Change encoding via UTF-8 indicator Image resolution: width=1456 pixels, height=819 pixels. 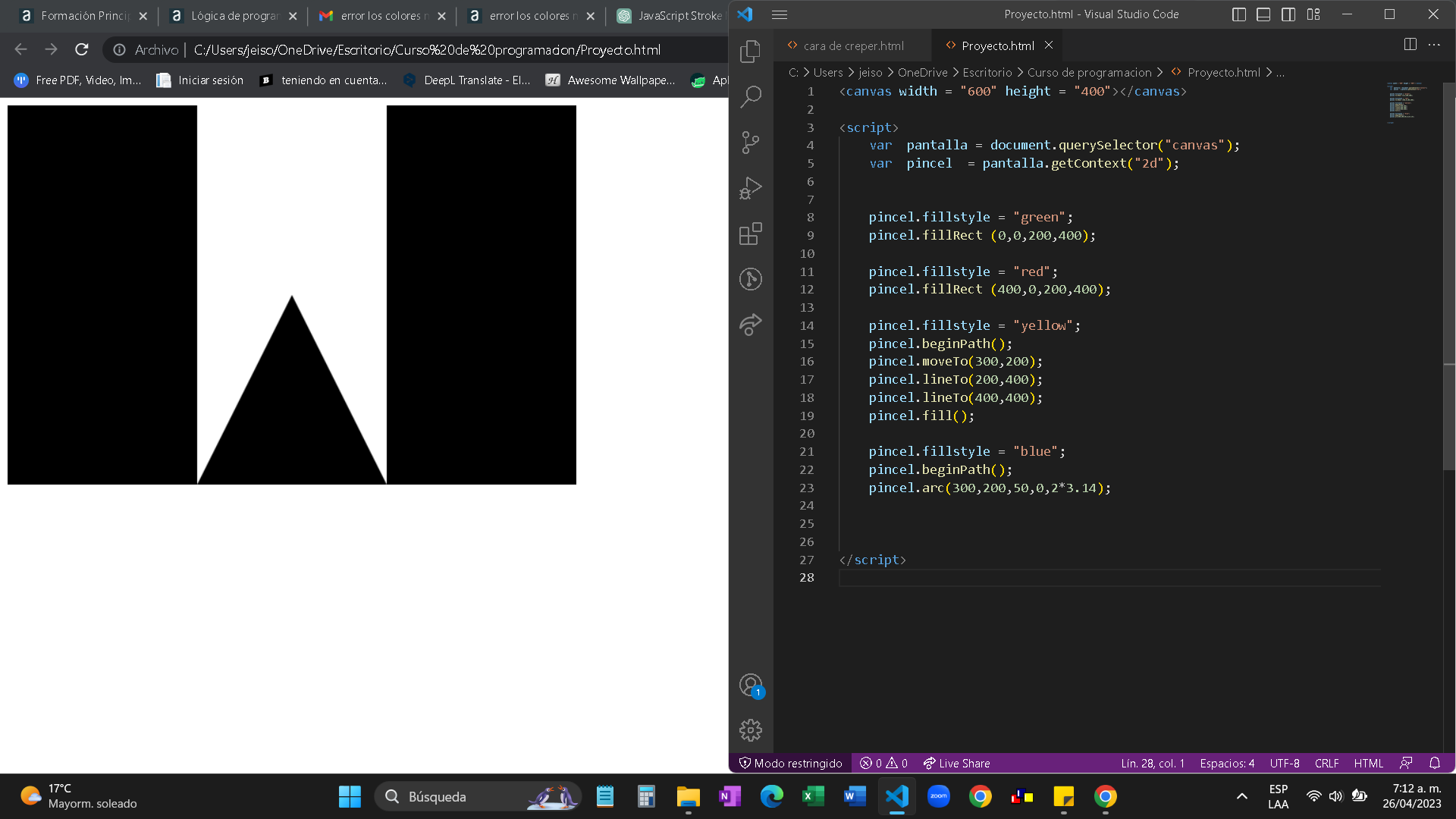pyautogui.click(x=1285, y=764)
